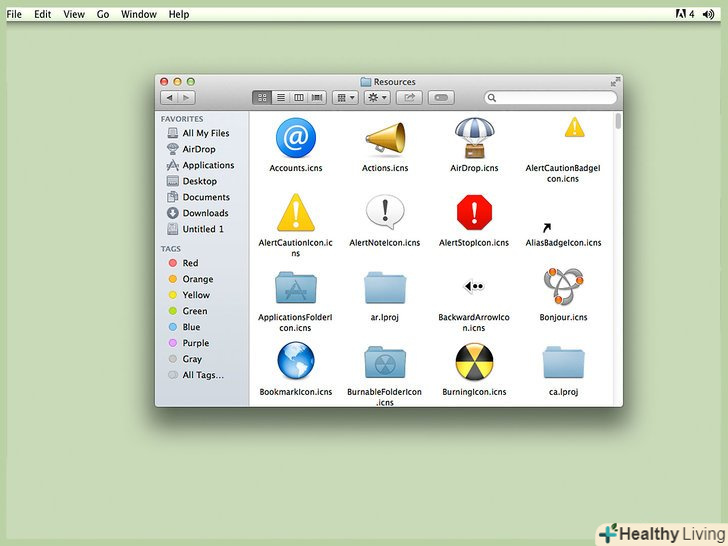
Task: Open the Window menu
Action: pos(139,14)
